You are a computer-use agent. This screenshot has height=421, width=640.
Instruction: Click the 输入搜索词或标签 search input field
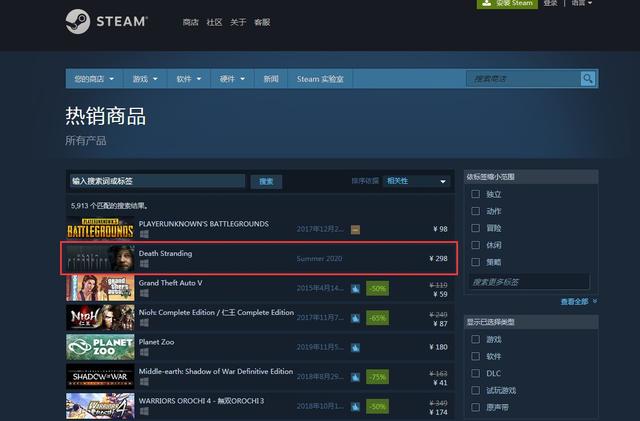tap(156, 181)
